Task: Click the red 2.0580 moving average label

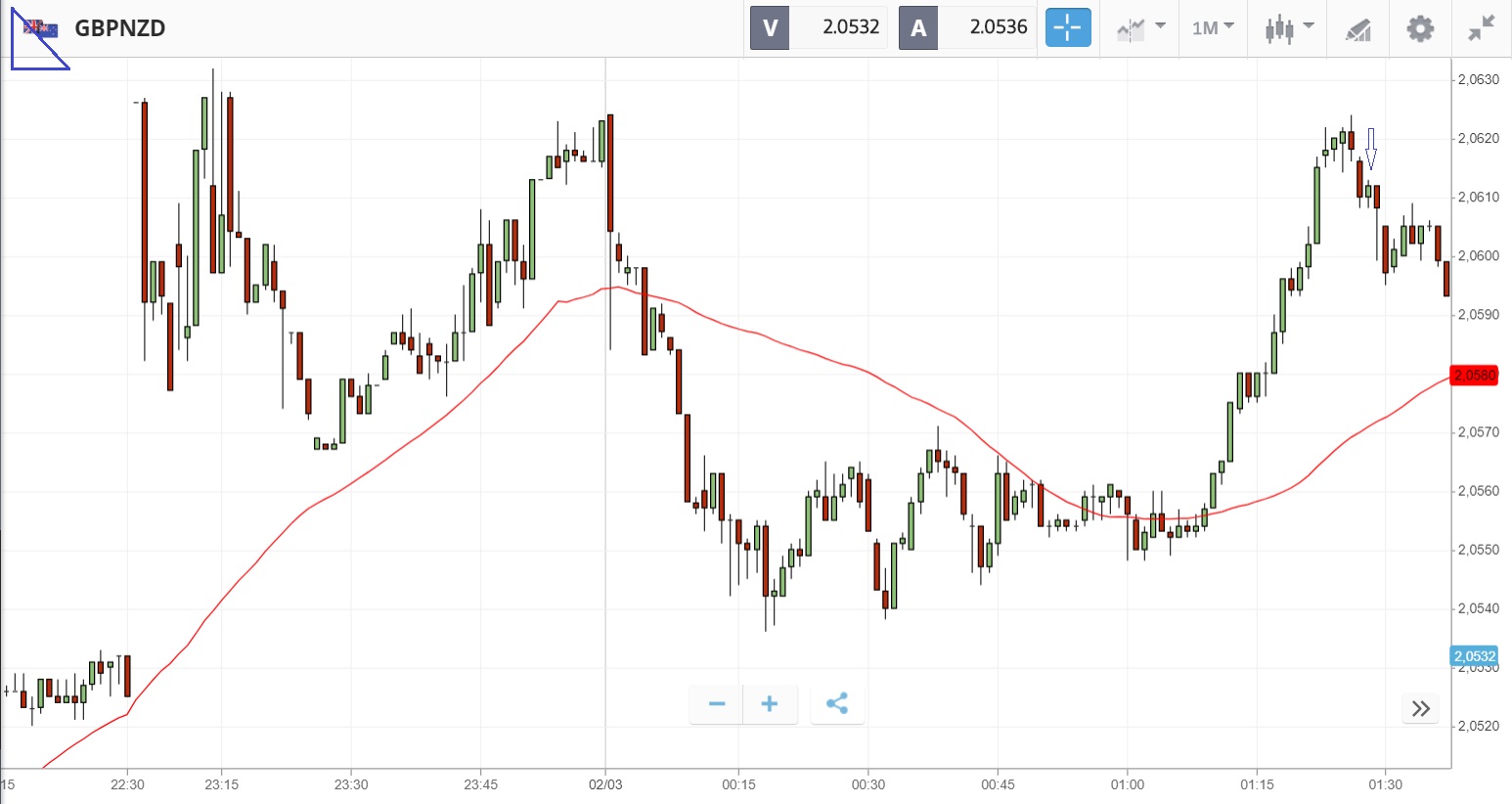Action: (x=1475, y=376)
